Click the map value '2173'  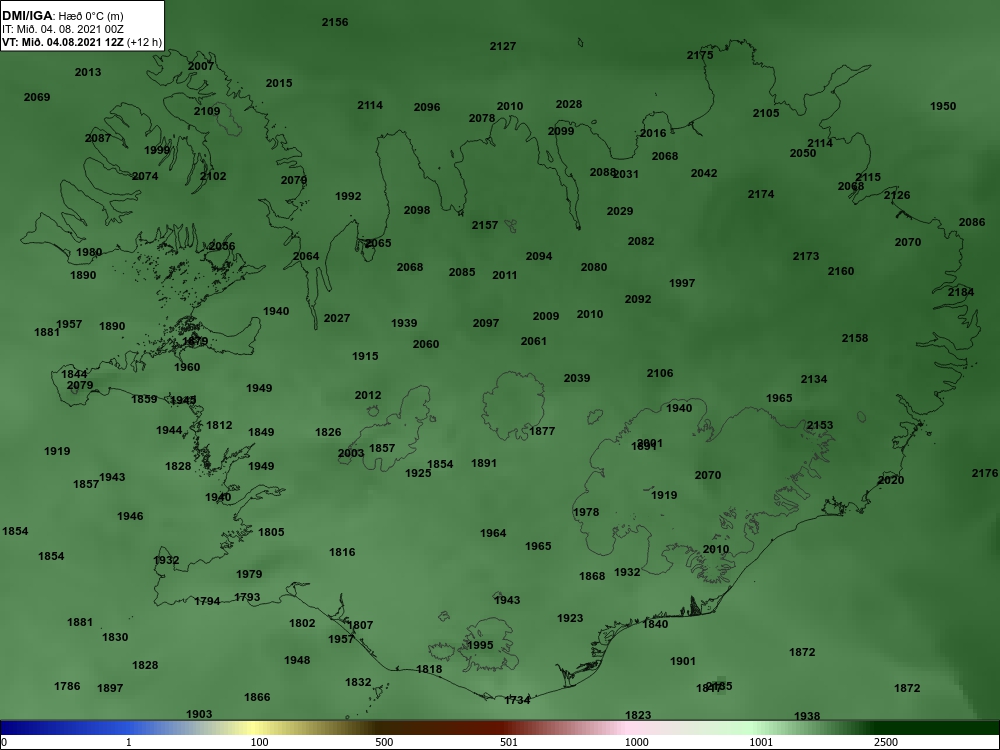(x=805, y=256)
